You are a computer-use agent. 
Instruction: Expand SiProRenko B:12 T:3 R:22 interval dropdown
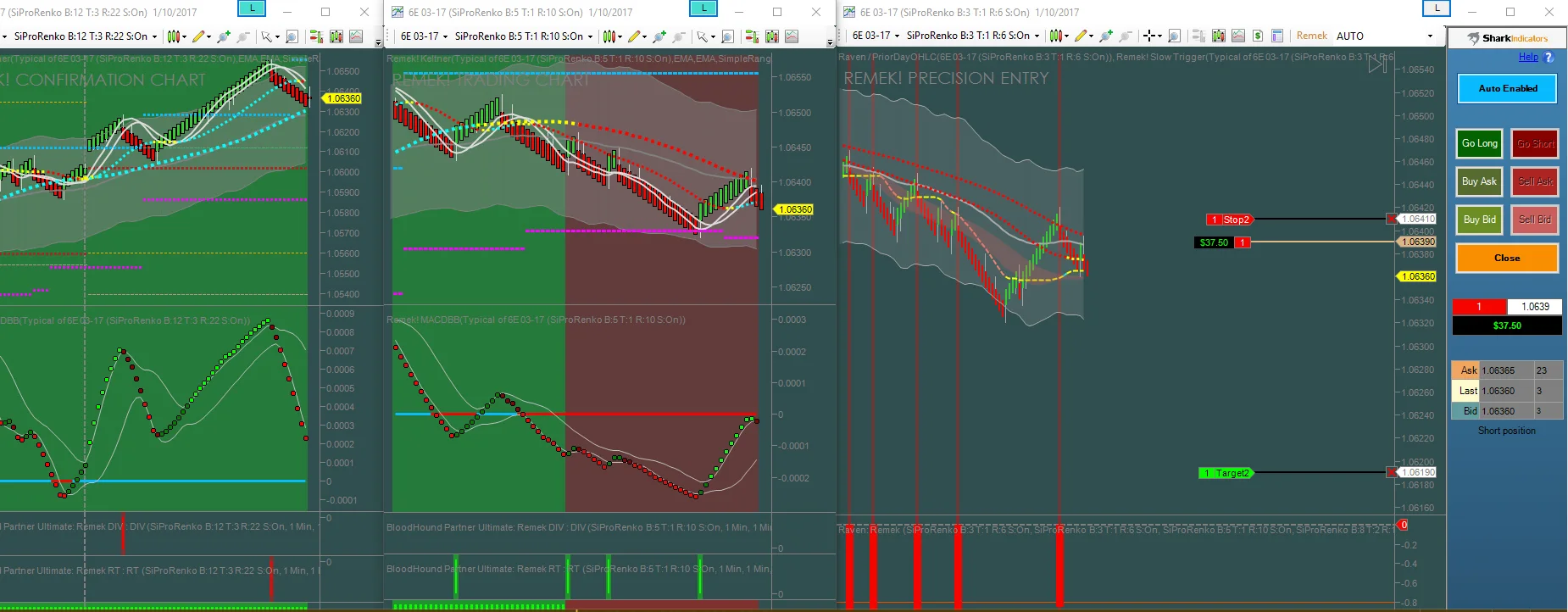tap(154, 36)
